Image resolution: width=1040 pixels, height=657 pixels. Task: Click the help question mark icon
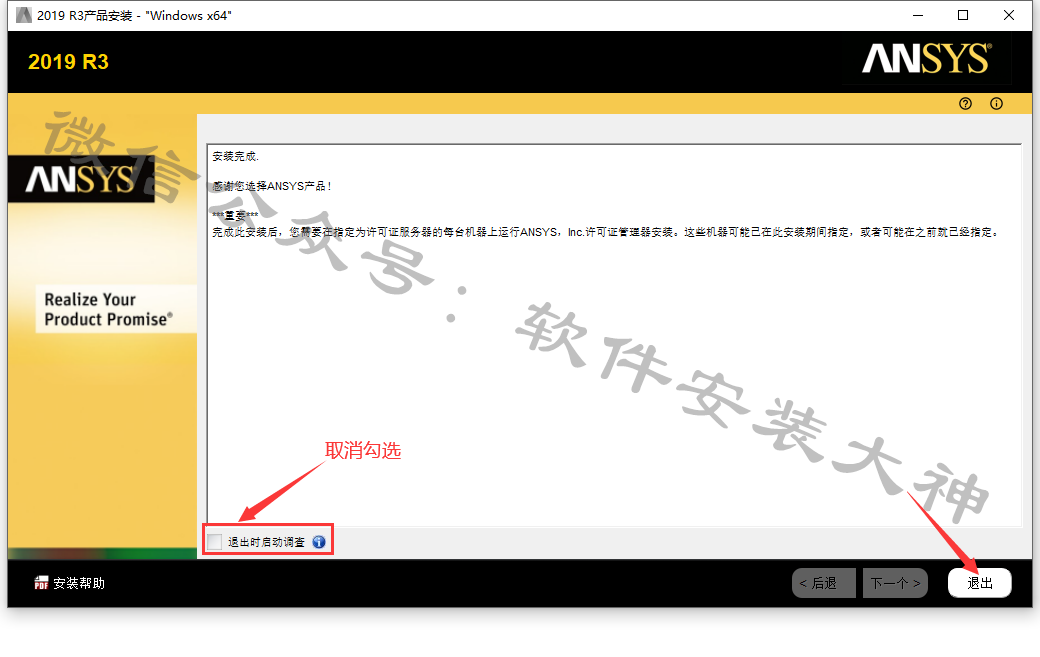[965, 103]
